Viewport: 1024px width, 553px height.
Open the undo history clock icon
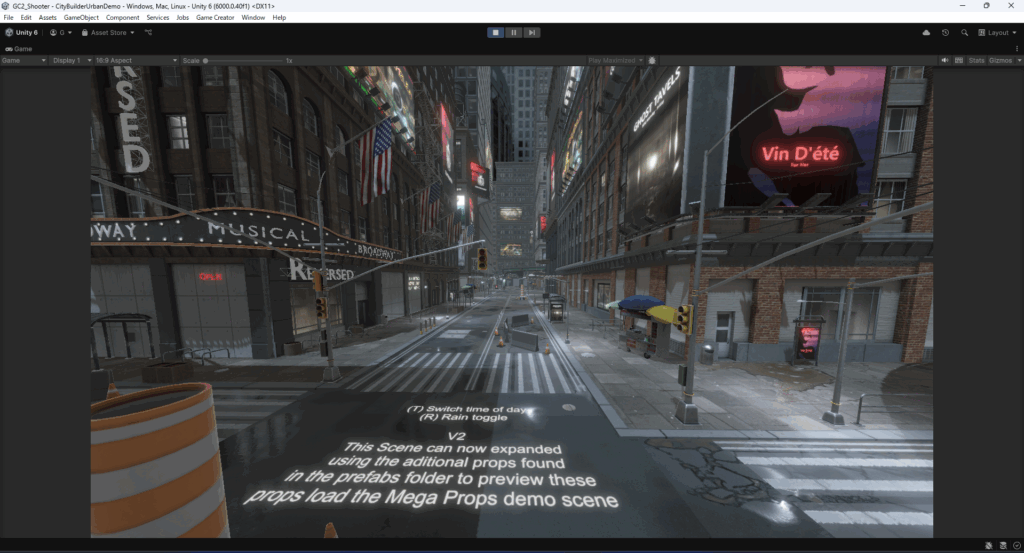(x=946, y=32)
